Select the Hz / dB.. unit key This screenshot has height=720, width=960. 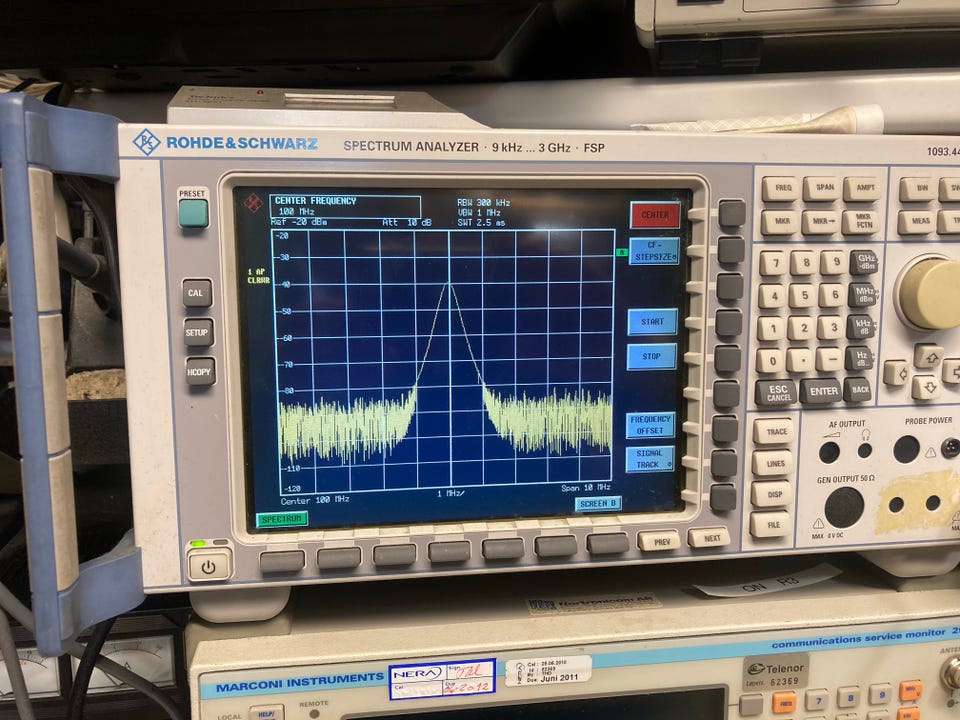click(859, 359)
